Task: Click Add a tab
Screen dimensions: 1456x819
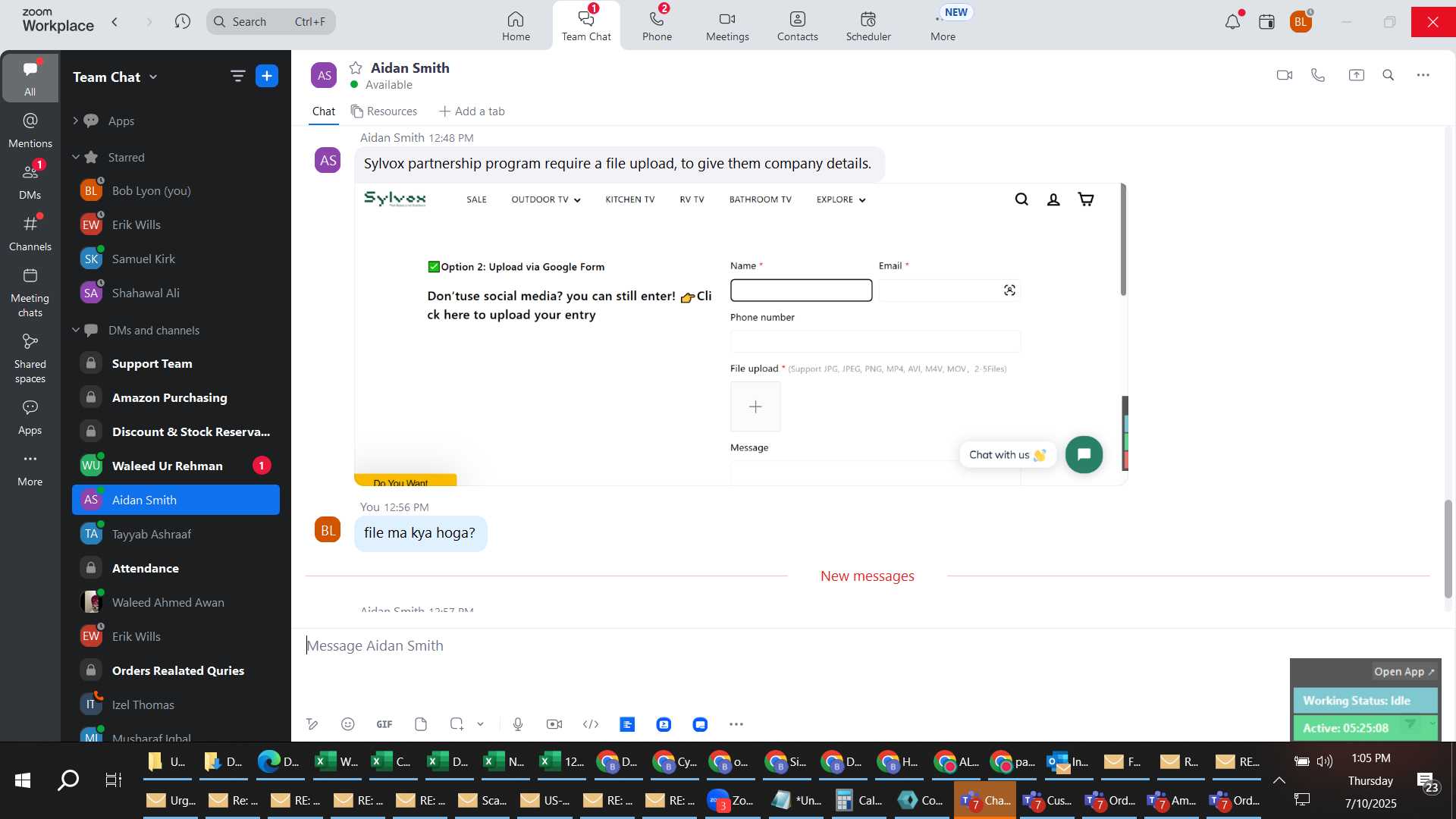Action: (472, 111)
